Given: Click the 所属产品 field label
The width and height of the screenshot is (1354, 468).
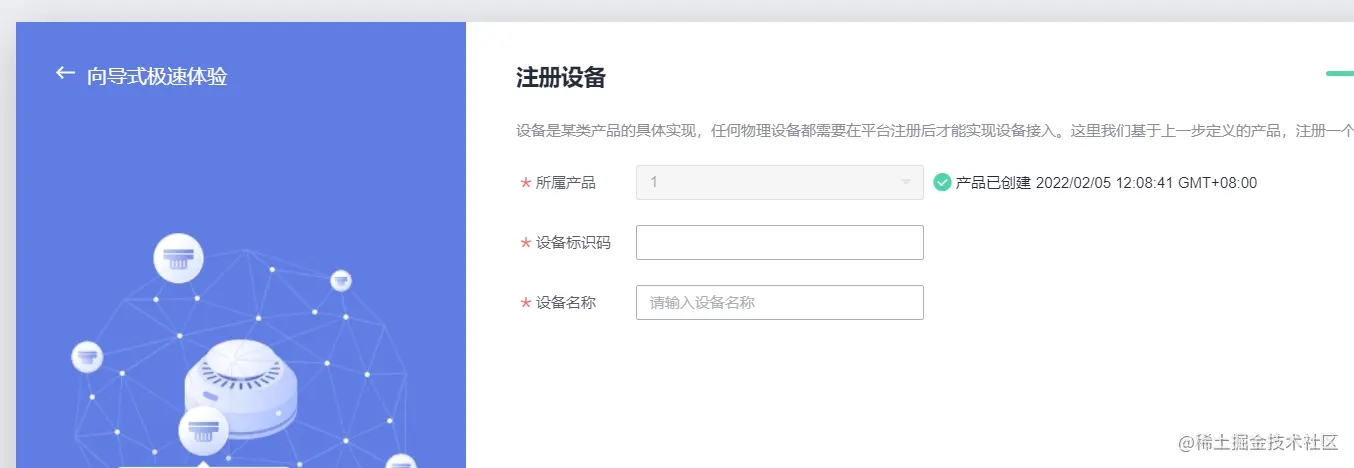Looking at the screenshot, I should click(x=566, y=183).
